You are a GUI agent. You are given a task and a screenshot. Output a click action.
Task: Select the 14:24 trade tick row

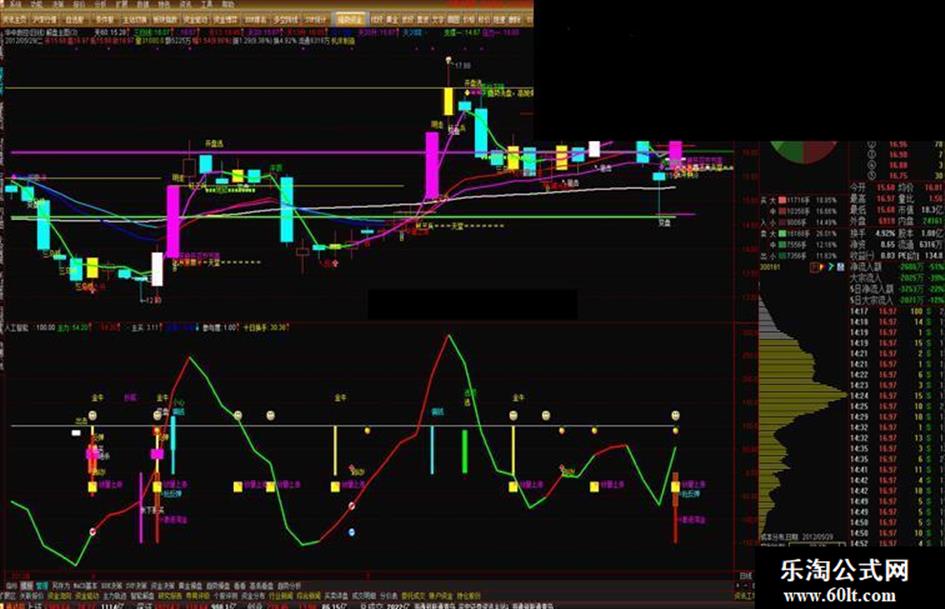897,396
